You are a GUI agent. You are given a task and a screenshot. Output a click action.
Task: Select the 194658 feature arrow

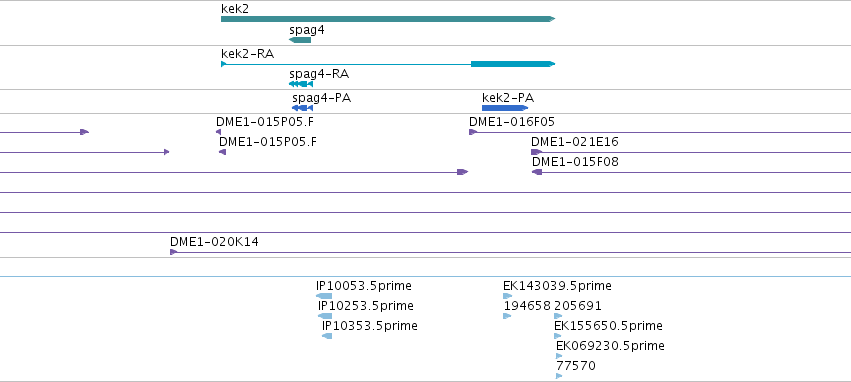tap(507, 316)
